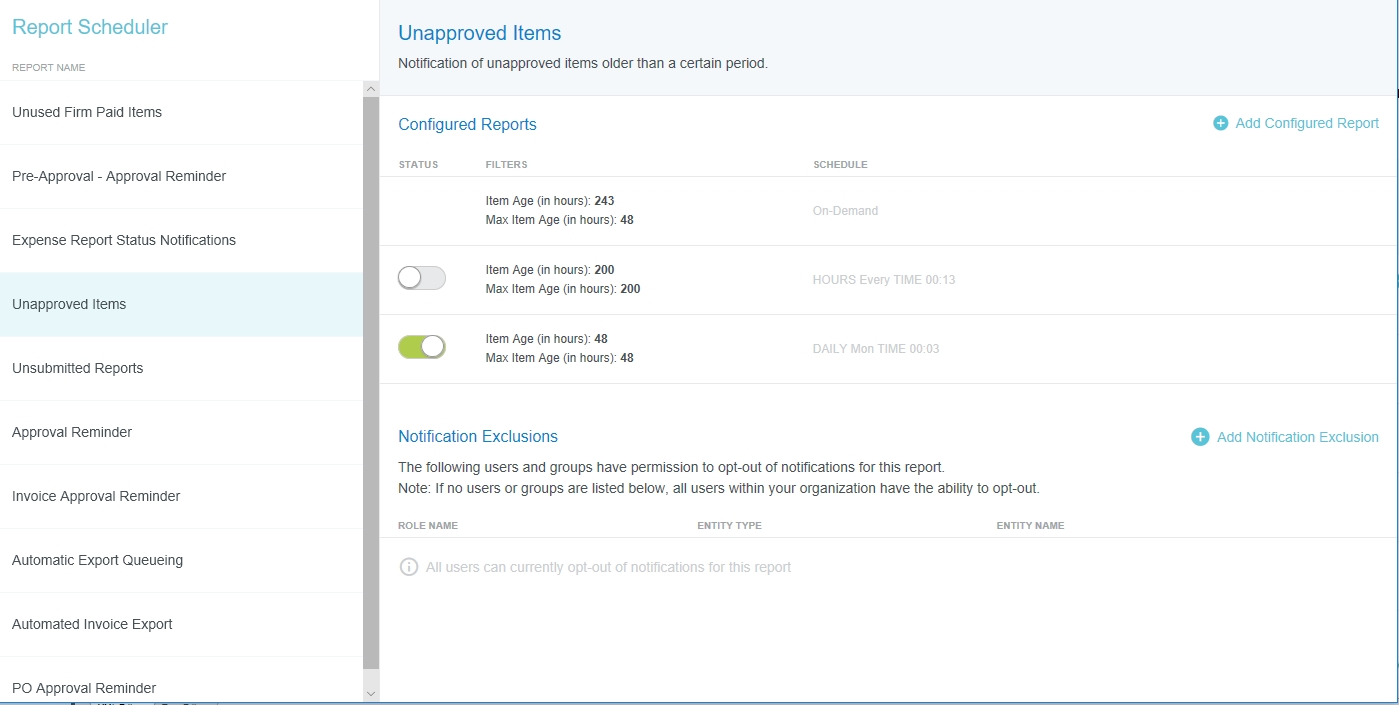Viewport: 1399px width, 705px height.
Task: Click the Add Configured Report link
Action: pos(1306,124)
